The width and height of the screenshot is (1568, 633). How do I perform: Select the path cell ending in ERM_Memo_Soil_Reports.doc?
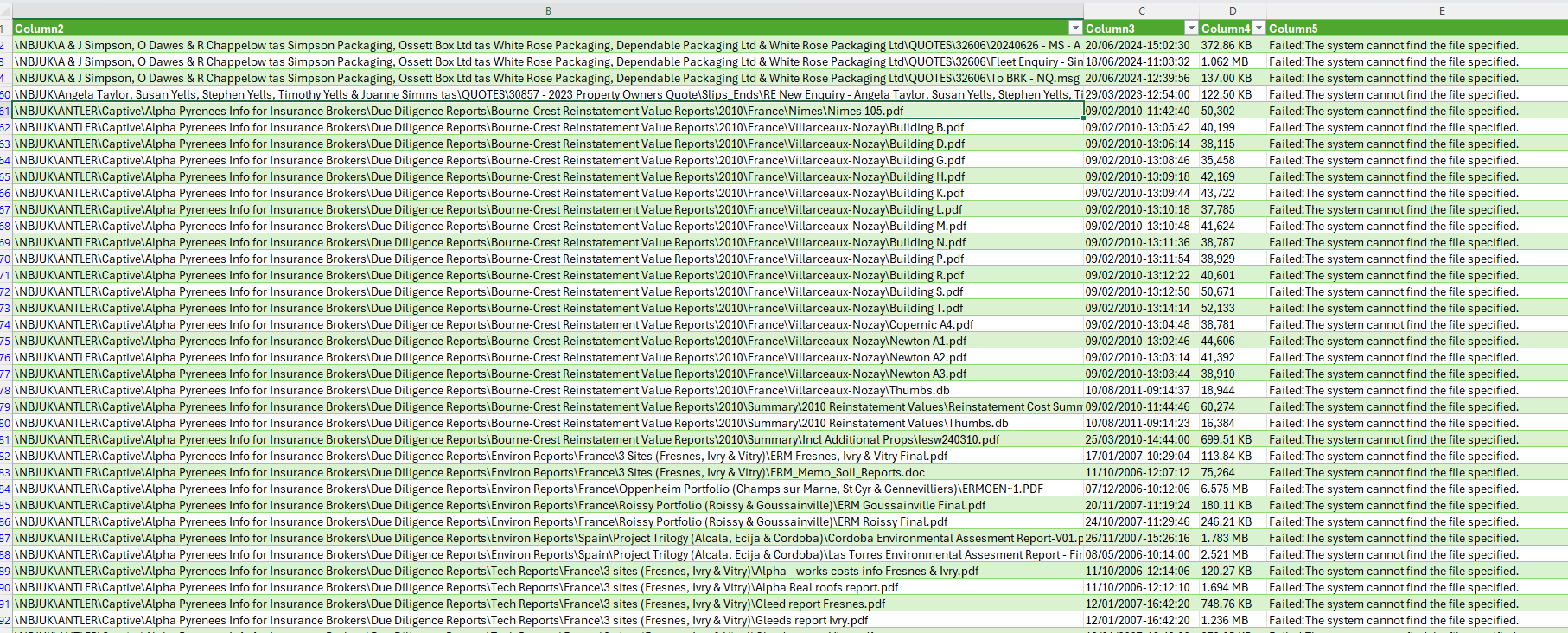548,472
